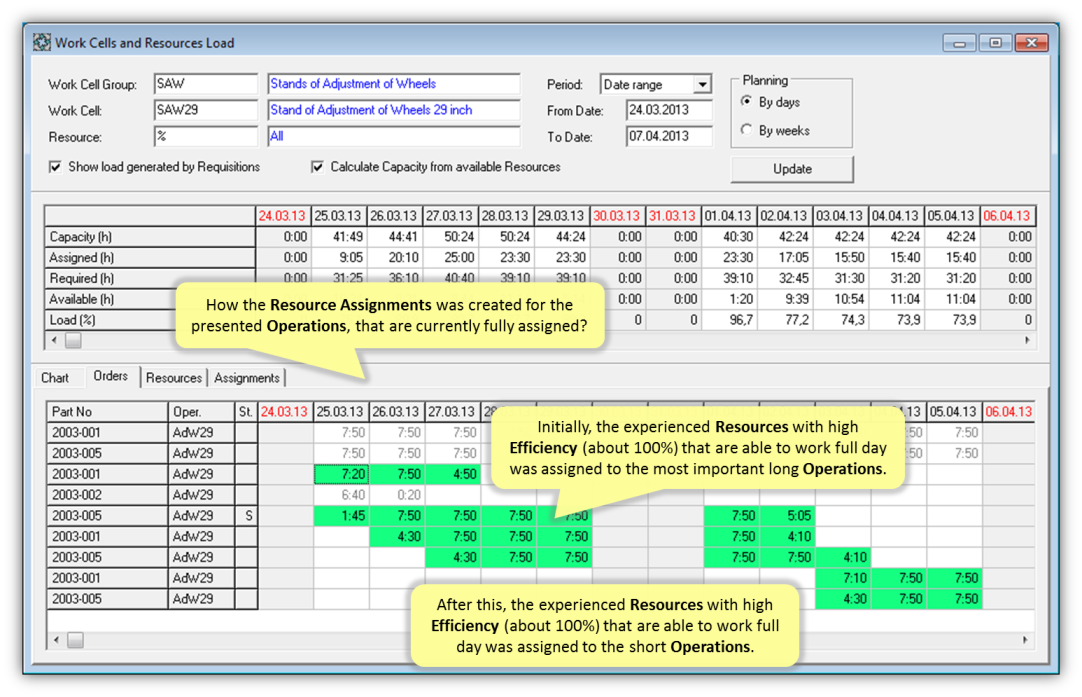Click the 0:20 cell in 2003-002 row
This screenshot has width=1082, height=697.
coord(397,495)
